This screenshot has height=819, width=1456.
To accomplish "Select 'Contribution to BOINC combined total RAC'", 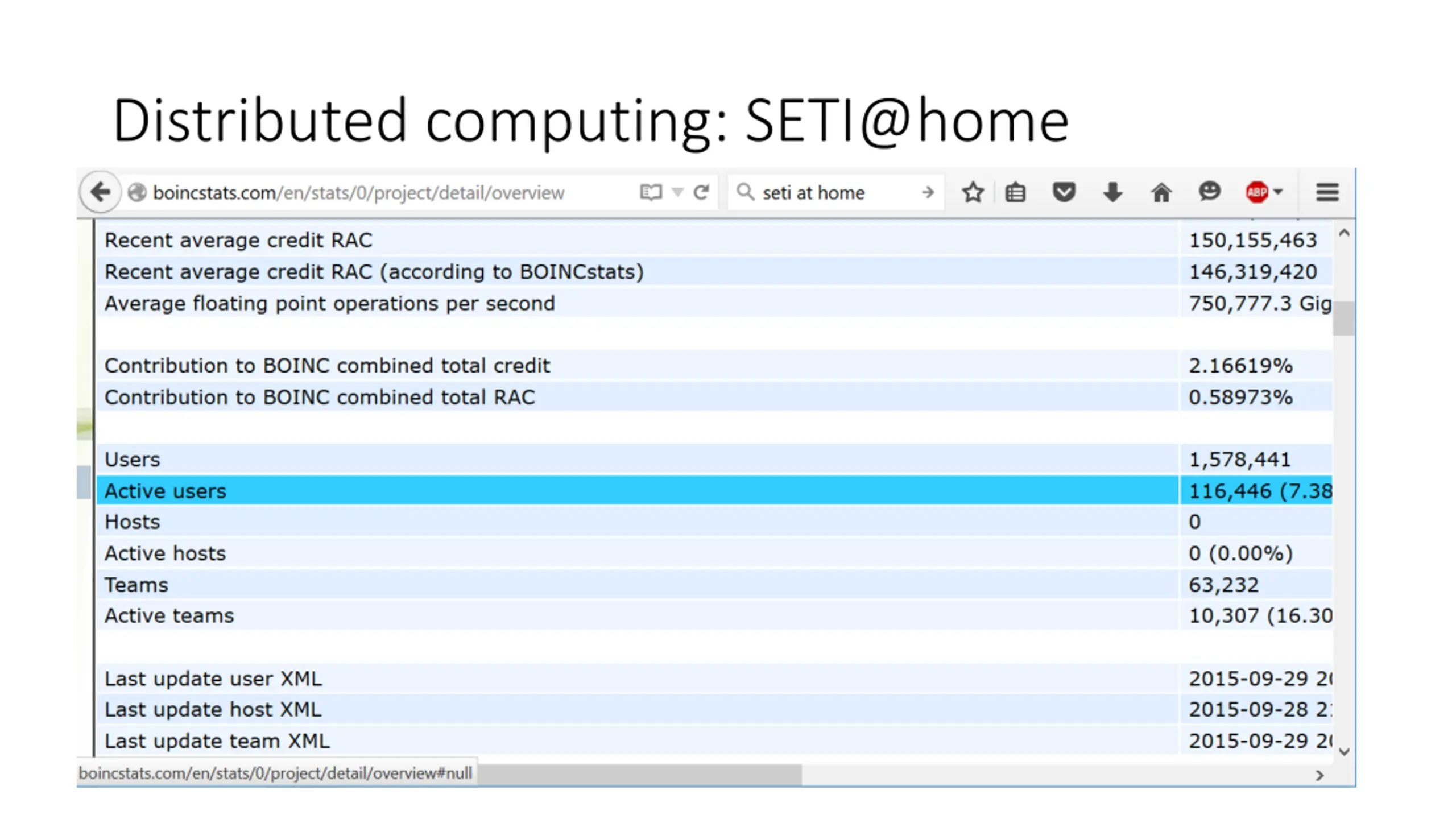I will point(320,397).
